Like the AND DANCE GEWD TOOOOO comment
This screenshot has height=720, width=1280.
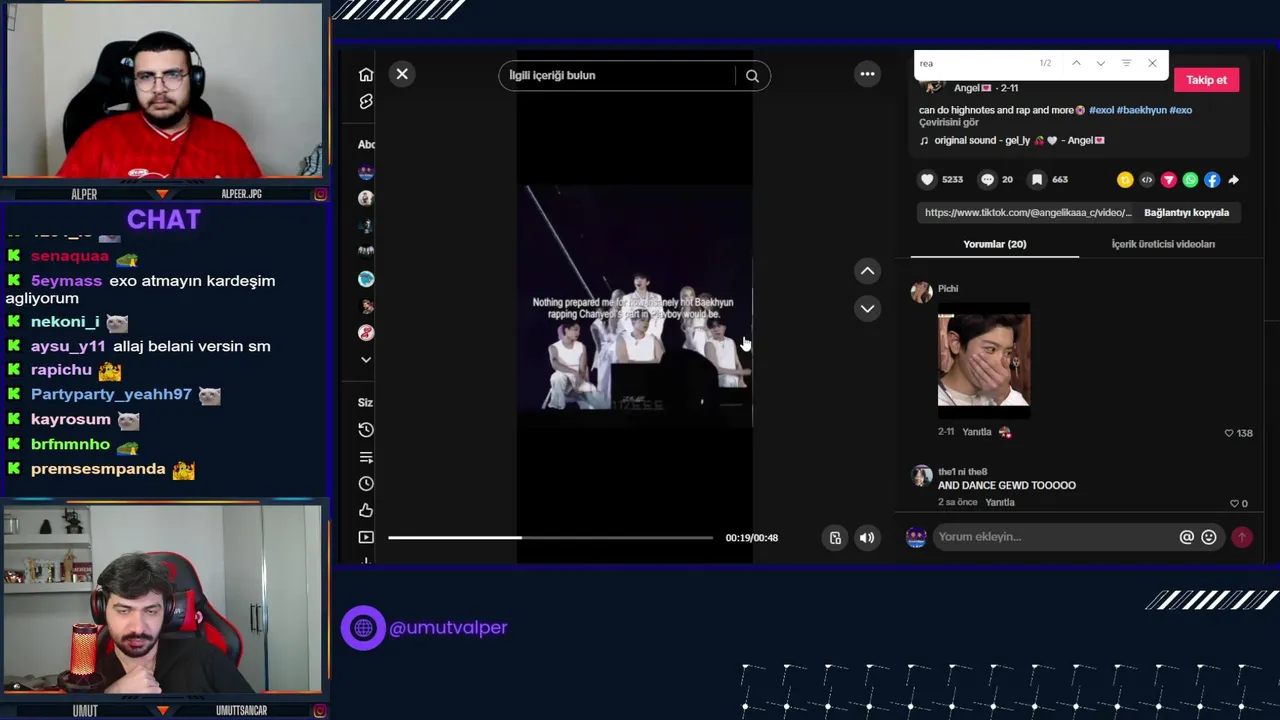(x=1233, y=503)
